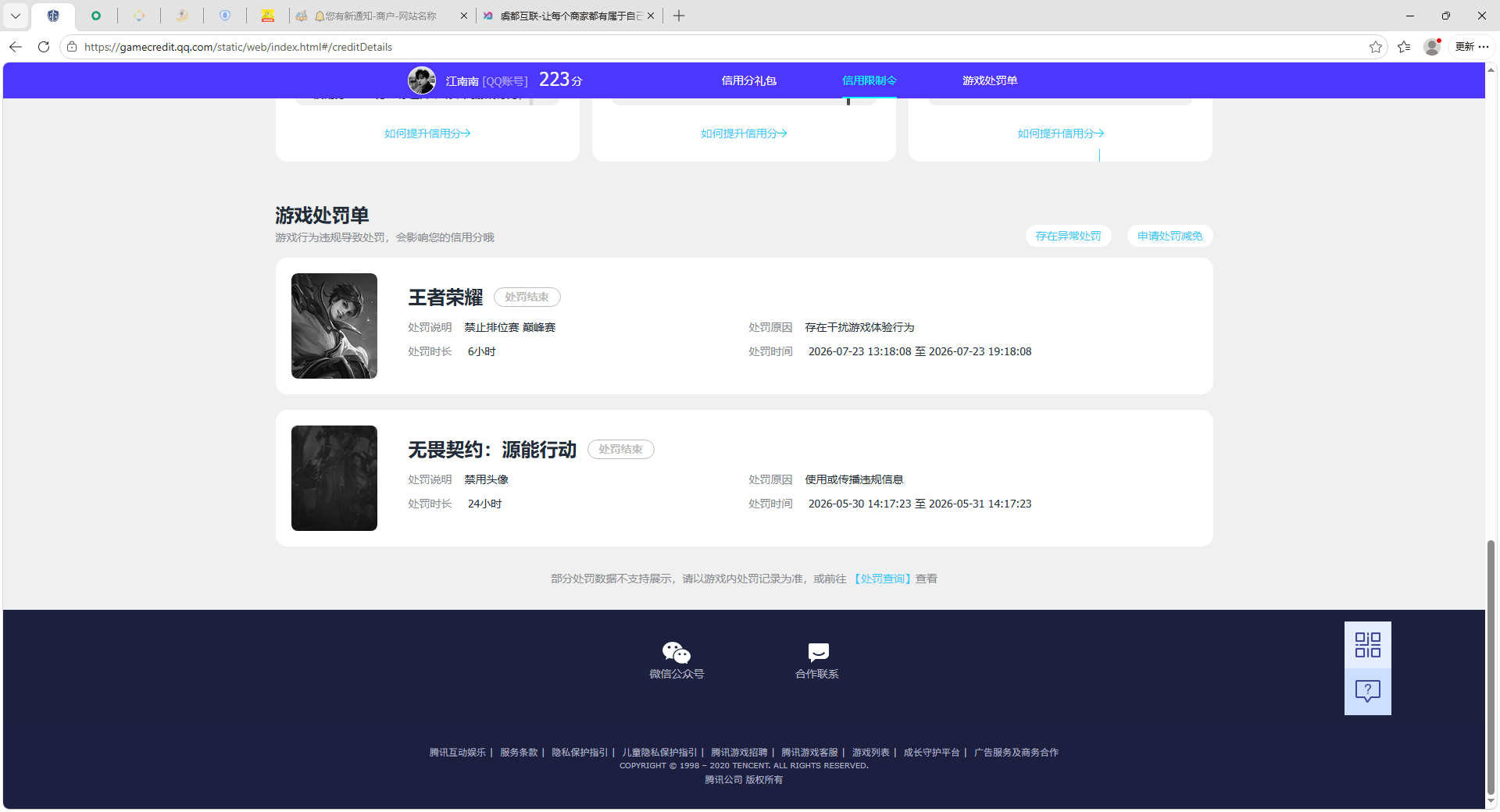
Task: Open a new browser tab
Action: coord(679,16)
